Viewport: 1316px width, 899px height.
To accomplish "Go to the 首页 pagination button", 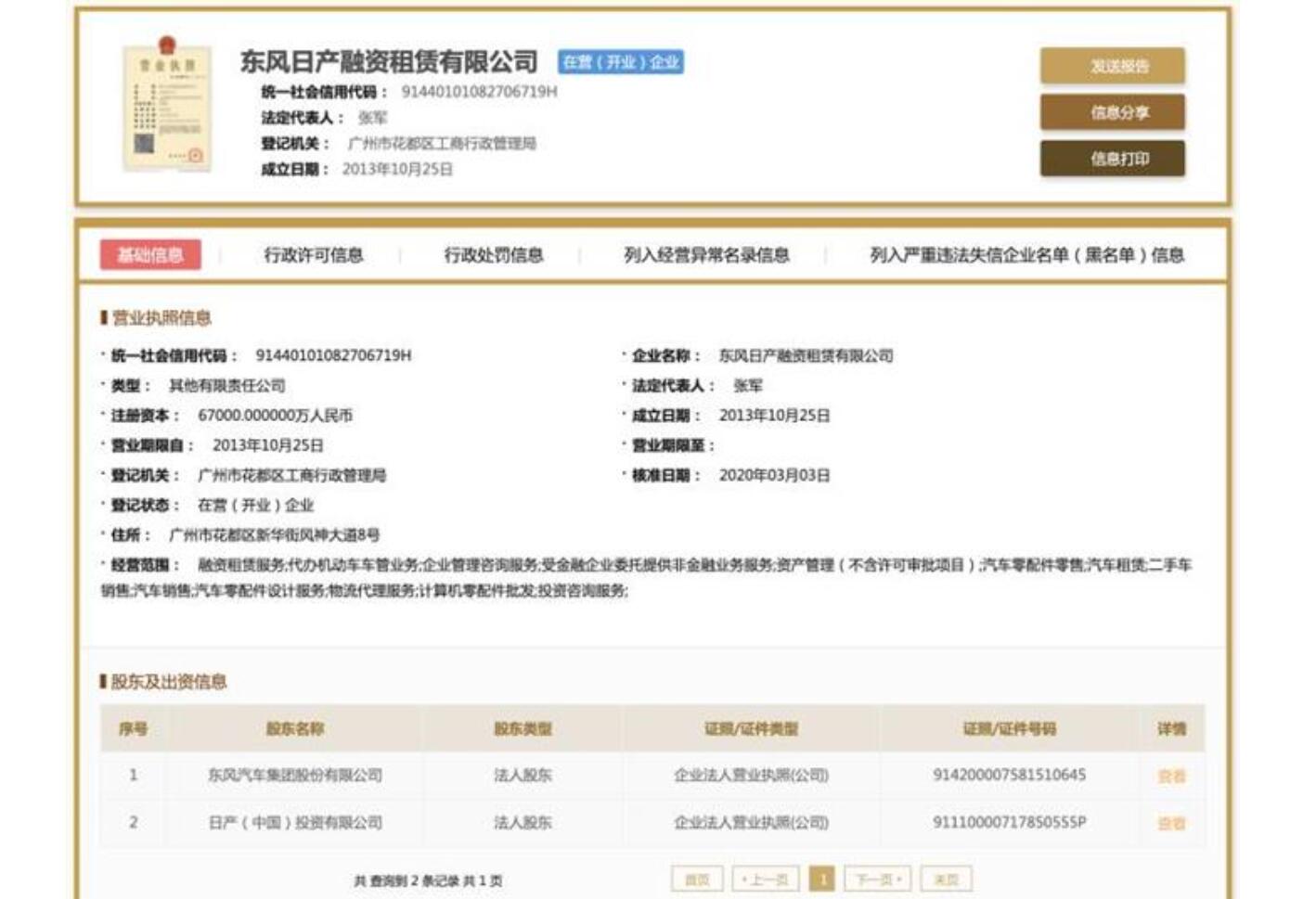I will (697, 880).
